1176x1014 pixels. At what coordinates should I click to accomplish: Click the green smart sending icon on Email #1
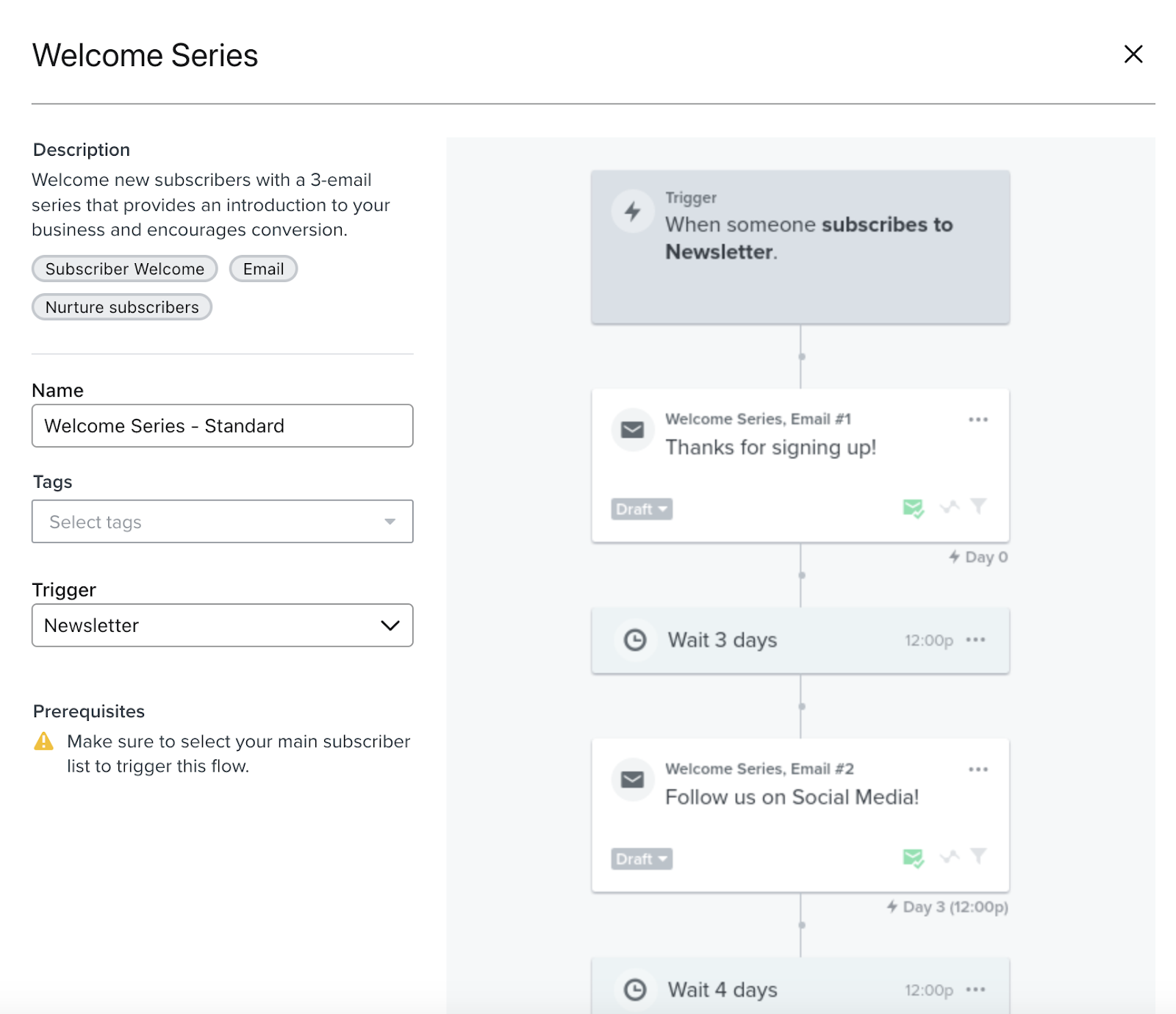[x=913, y=508]
